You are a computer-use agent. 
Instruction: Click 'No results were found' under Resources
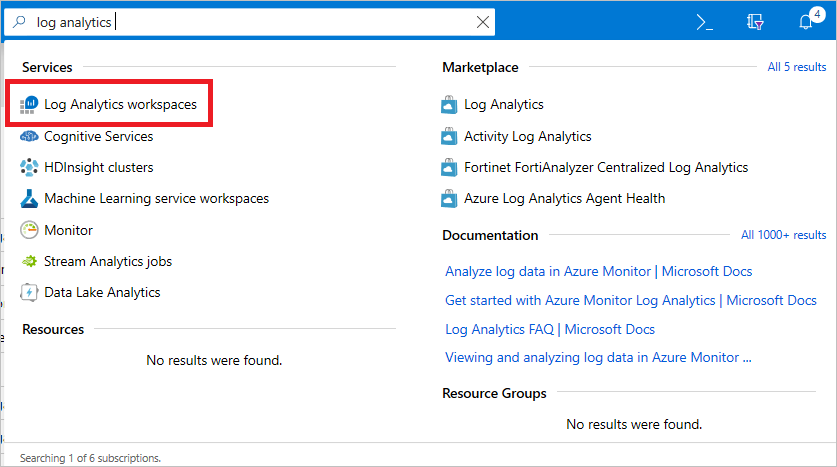(214, 361)
